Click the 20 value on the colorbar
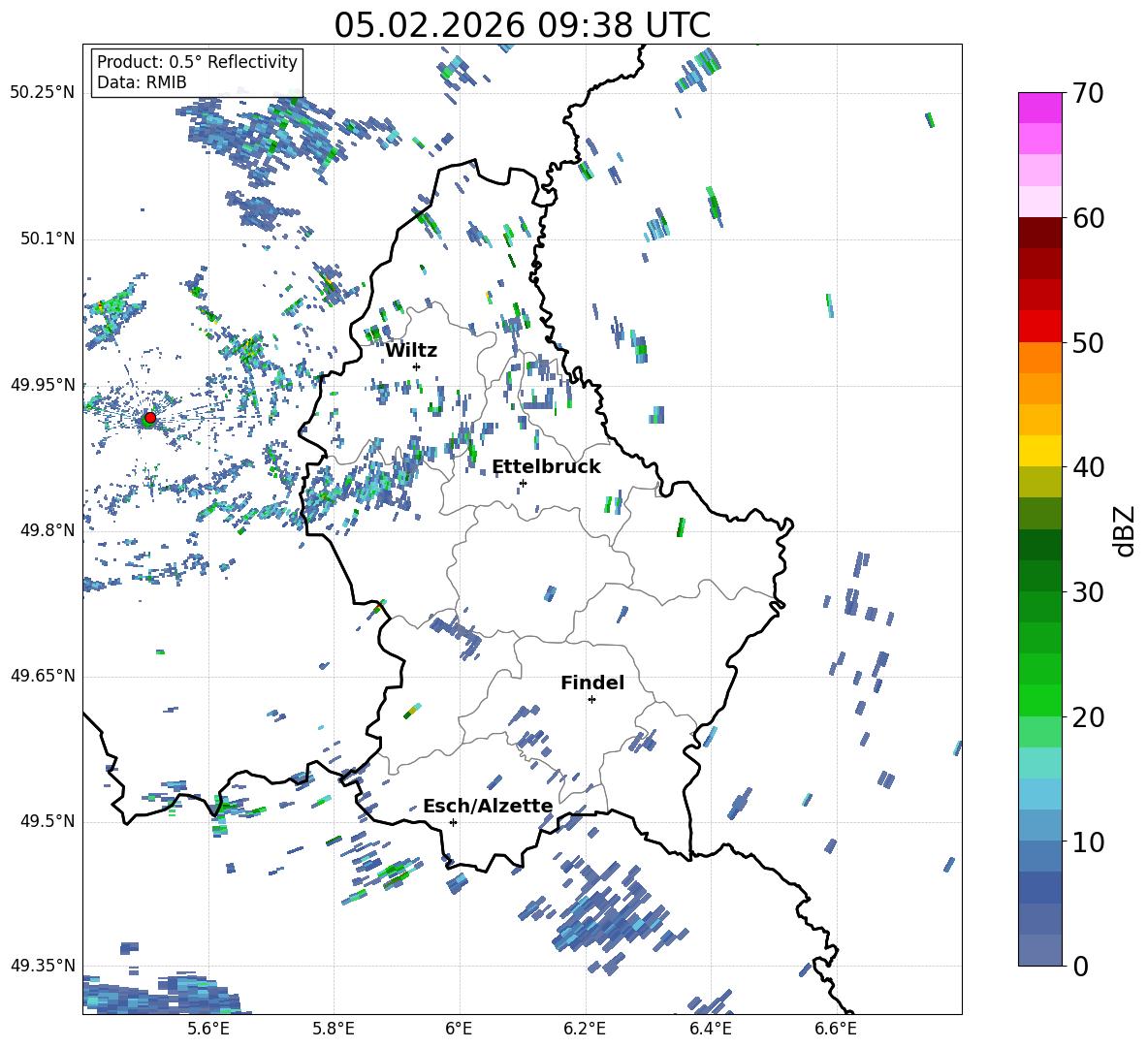This screenshot has width=1148, height=1048. coord(1088,716)
